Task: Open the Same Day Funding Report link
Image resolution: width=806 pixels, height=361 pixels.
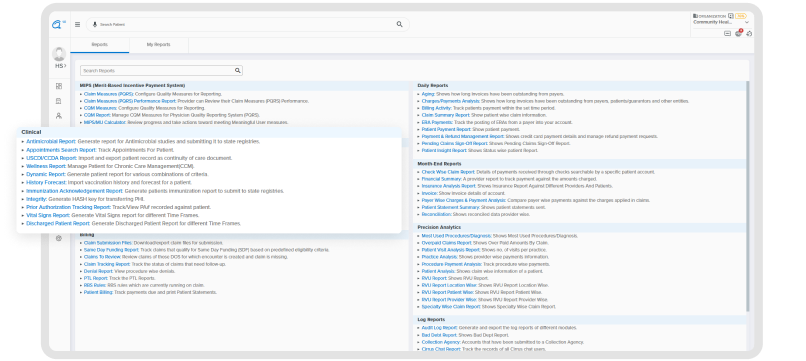Action: coord(112,250)
